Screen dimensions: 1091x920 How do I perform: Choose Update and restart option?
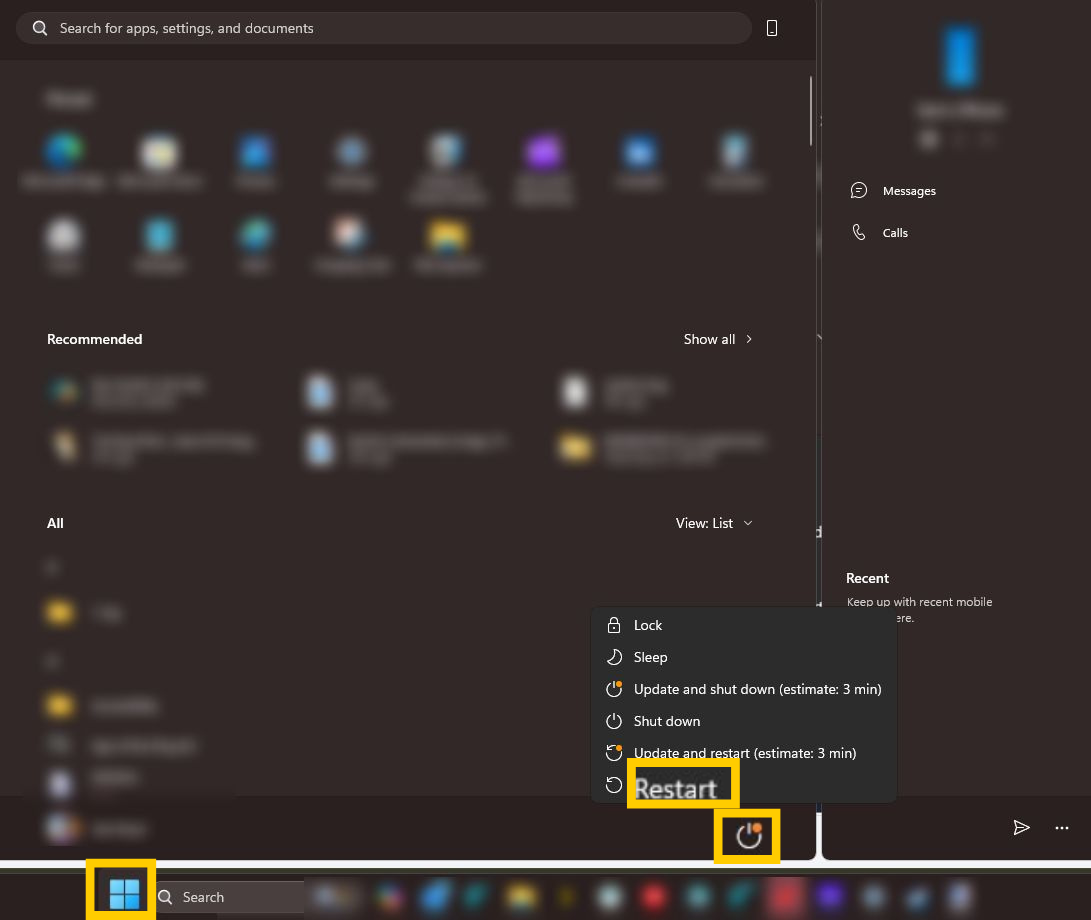coord(744,753)
